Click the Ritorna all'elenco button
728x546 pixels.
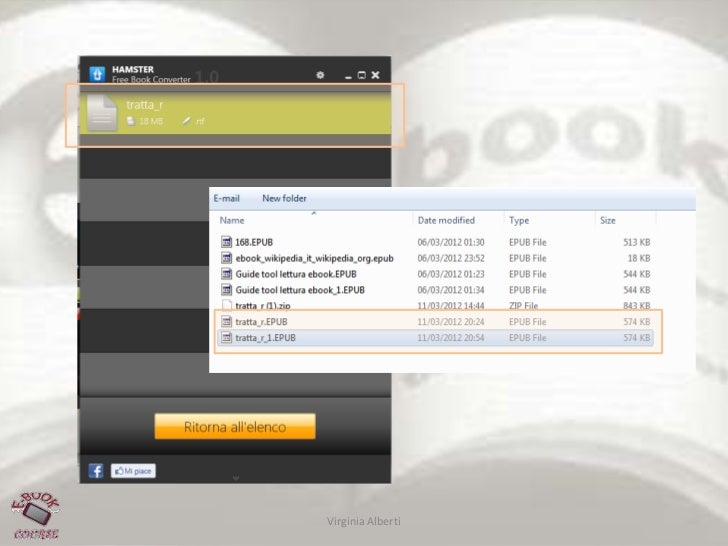[x=235, y=426]
